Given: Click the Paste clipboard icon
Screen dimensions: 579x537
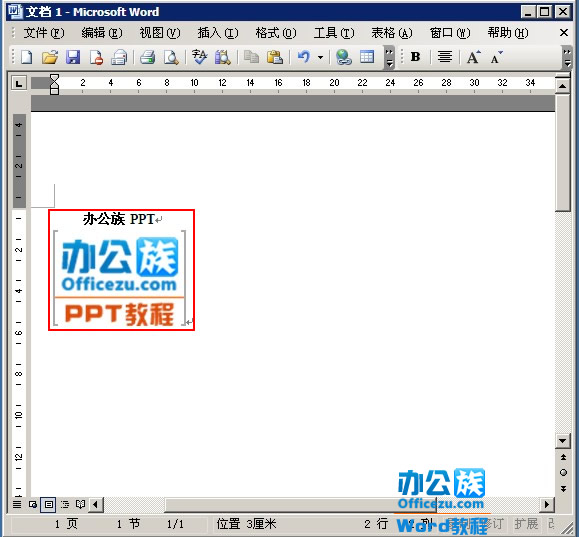Looking at the screenshot, I should pyautogui.click(x=275, y=58).
